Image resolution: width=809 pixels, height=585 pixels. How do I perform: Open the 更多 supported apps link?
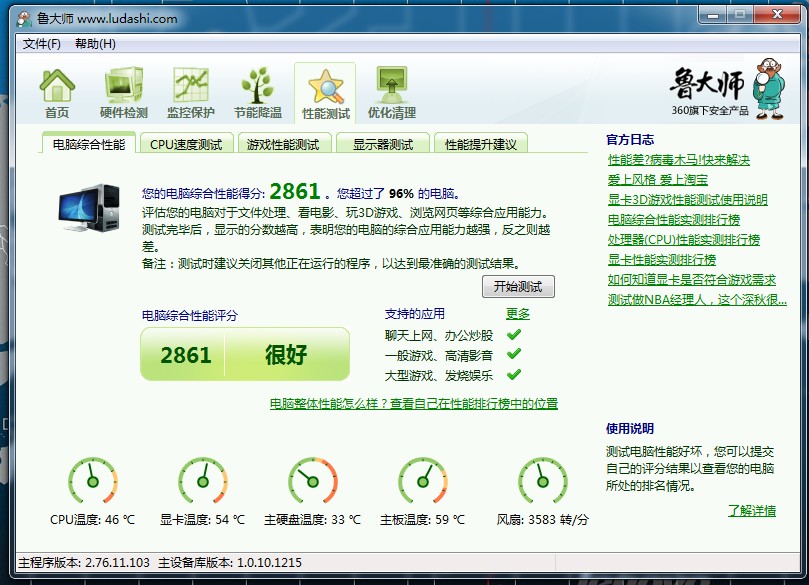coord(517,314)
